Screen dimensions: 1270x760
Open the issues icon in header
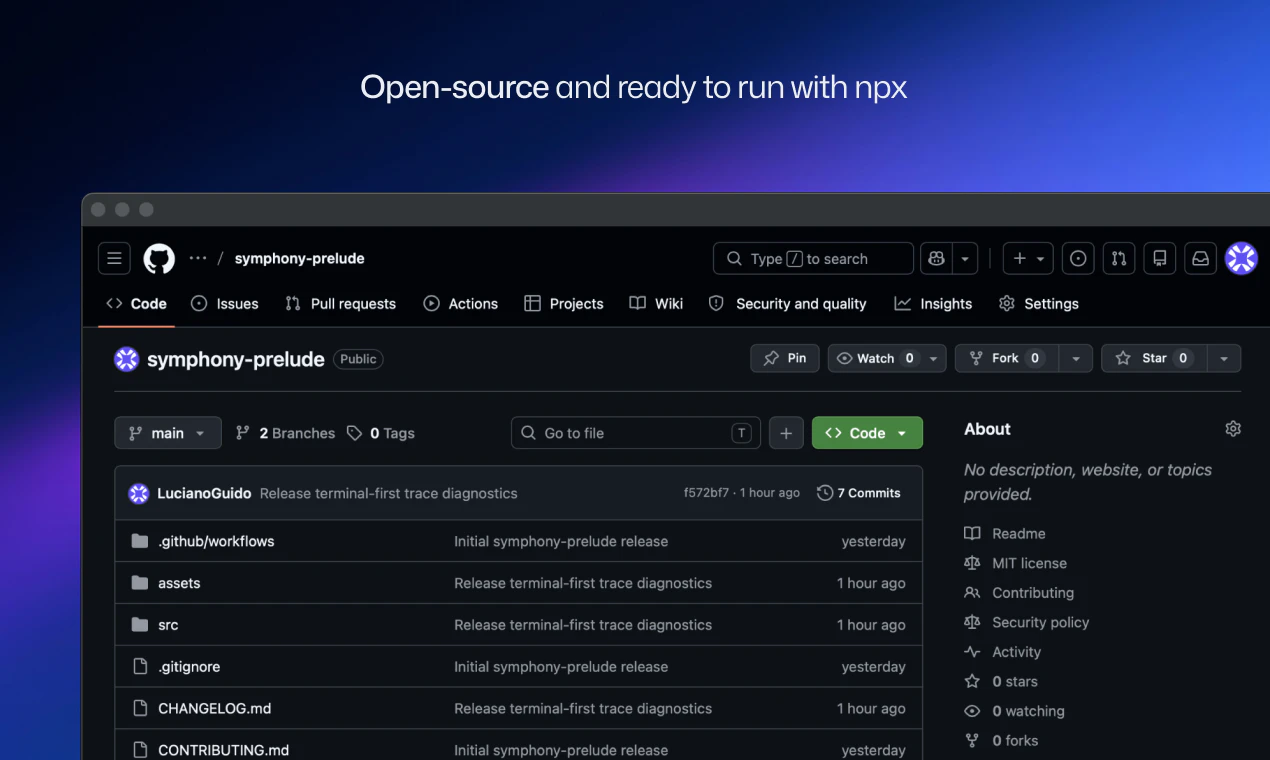(x=1078, y=258)
